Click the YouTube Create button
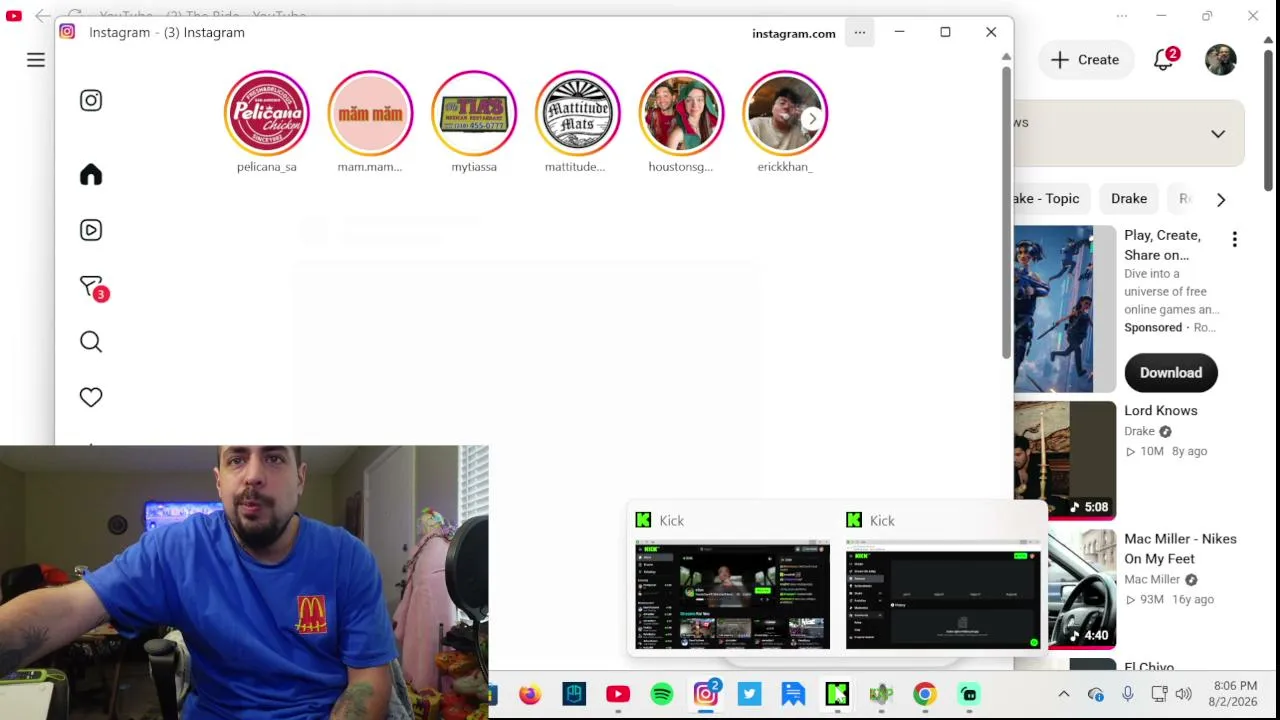The image size is (1280, 720). (x=1085, y=60)
